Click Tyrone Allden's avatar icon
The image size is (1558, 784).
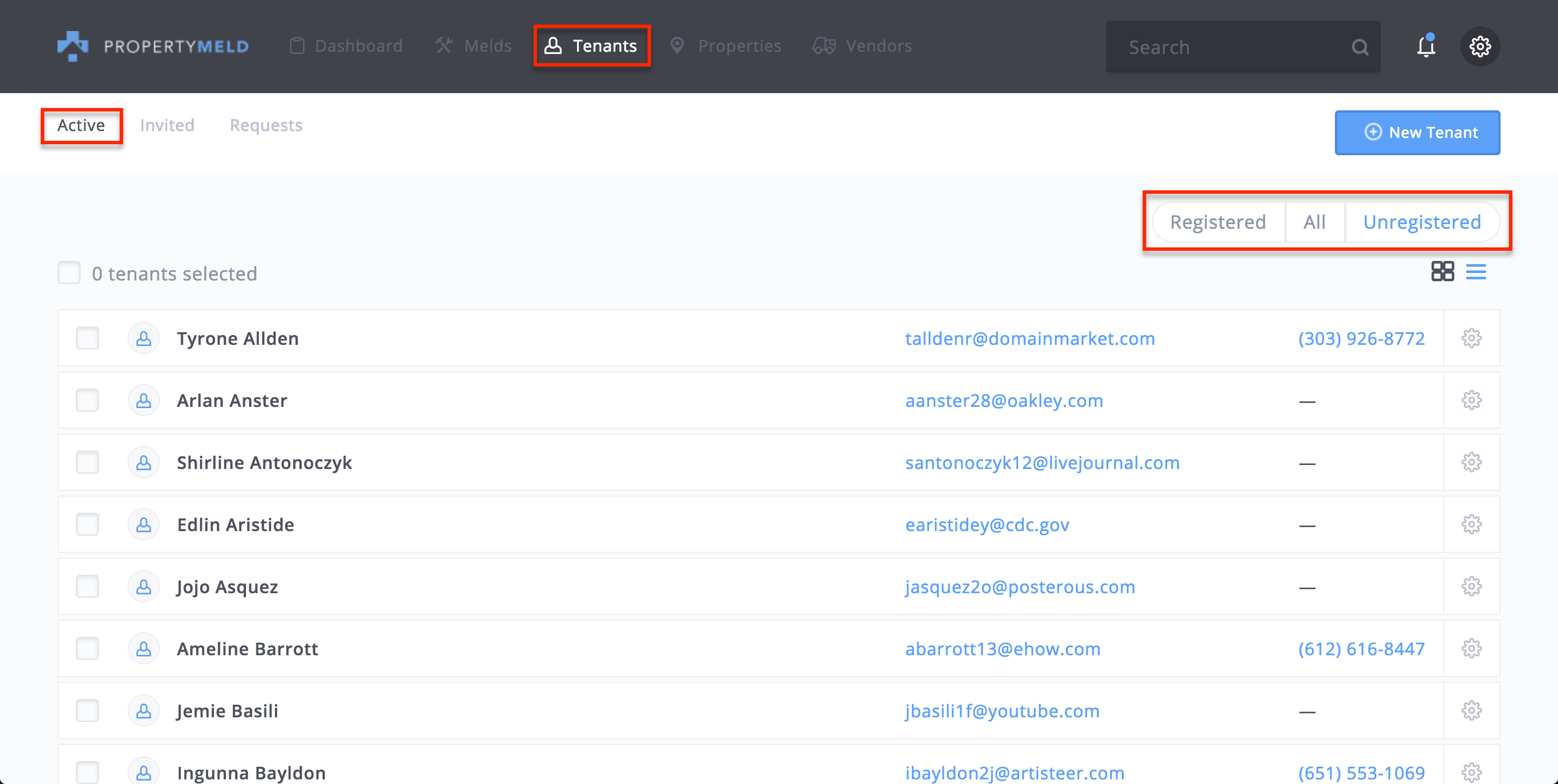pos(143,339)
